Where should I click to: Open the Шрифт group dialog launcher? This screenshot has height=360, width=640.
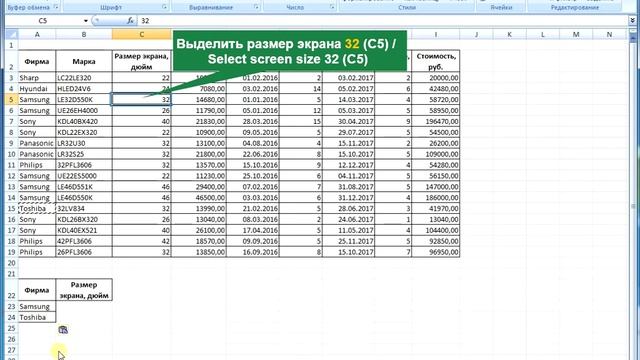pos(164,7)
